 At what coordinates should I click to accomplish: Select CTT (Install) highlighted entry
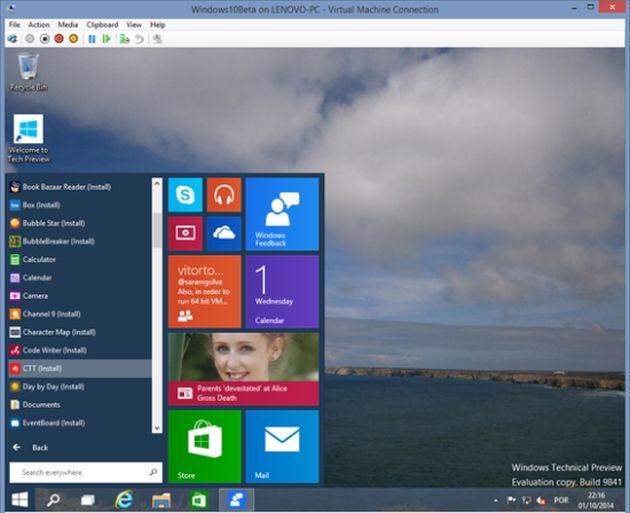(x=80, y=368)
